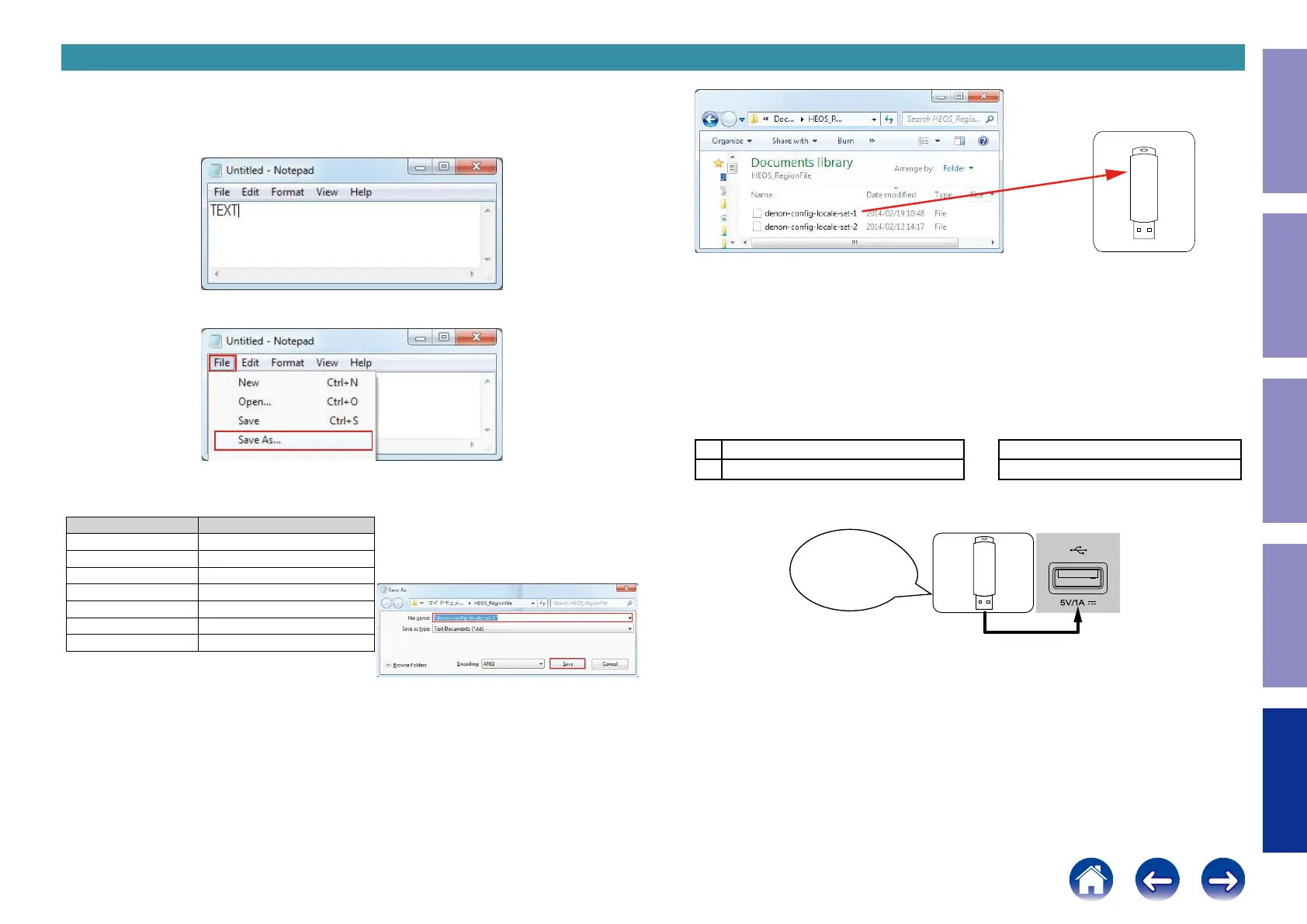Click the Explorer view-change icon
The width and height of the screenshot is (1307, 924).
click(x=924, y=141)
